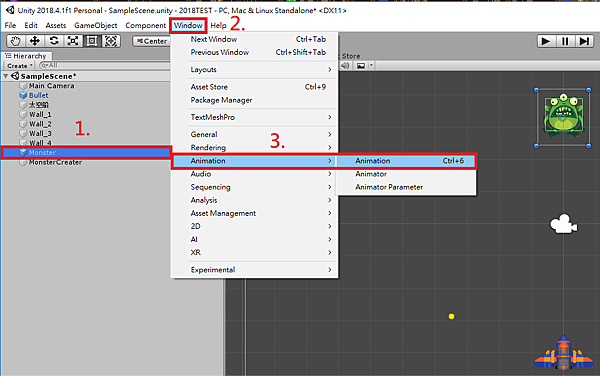Screen dimensions: 600x376
Task: Choose Previous Window menu item
Action: tap(254, 52)
